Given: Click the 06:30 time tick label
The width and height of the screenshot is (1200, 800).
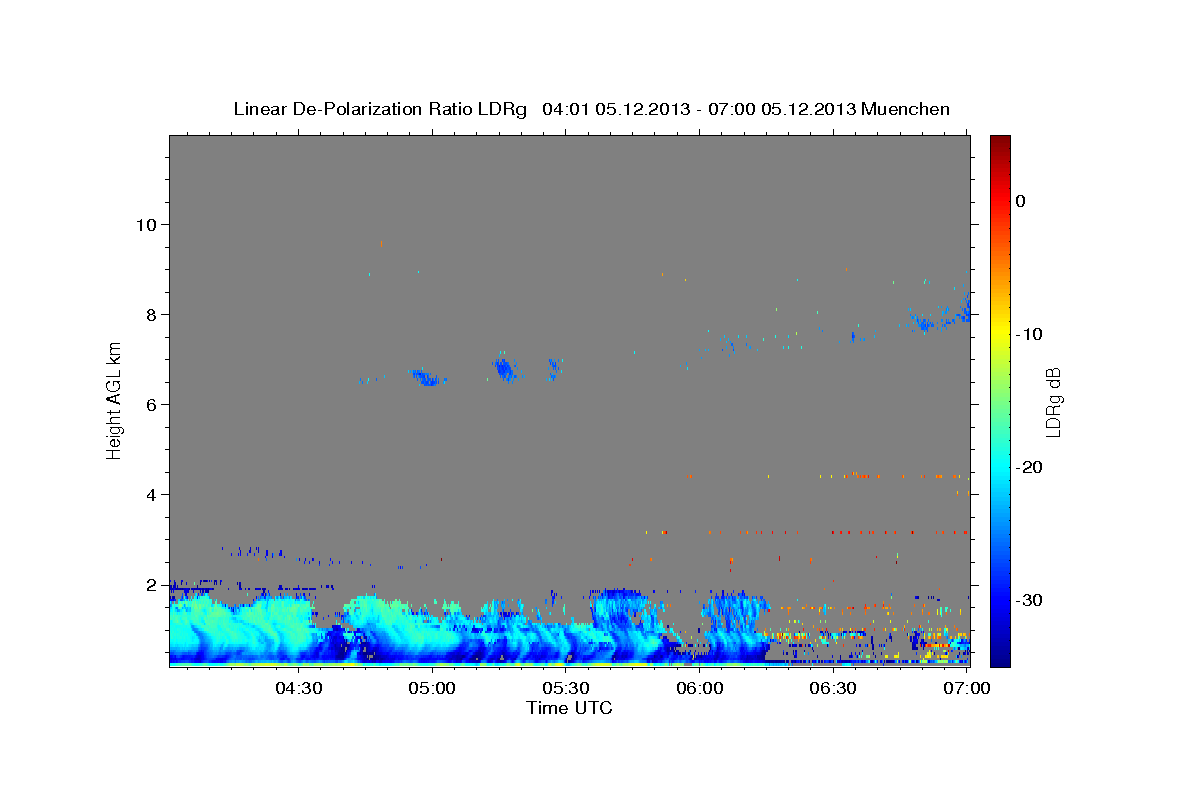Looking at the screenshot, I should [x=833, y=688].
